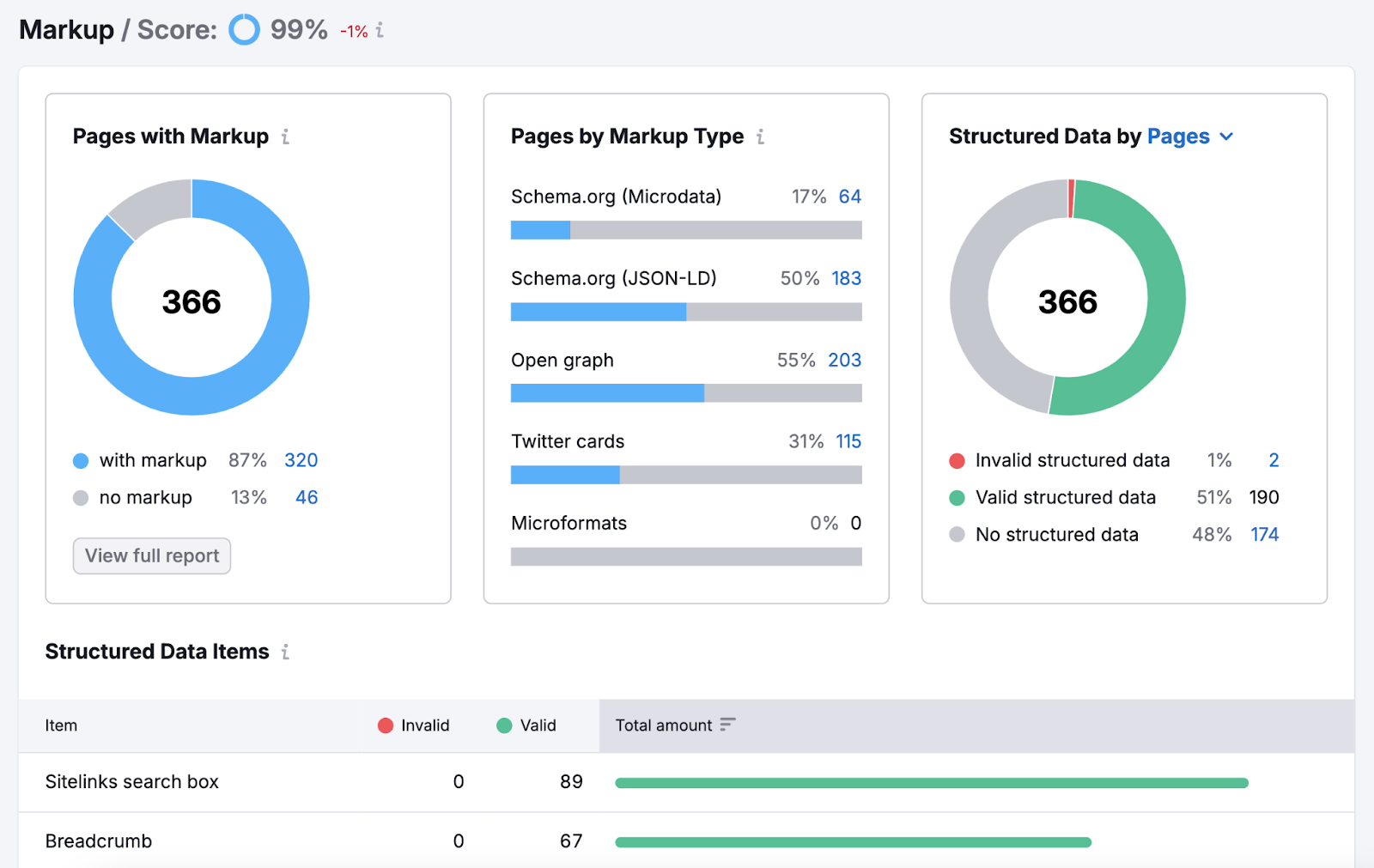Screen dimensions: 1374x868
Task: Open the 183 Schema.org JSON-LD pages link
Action: click(x=846, y=278)
